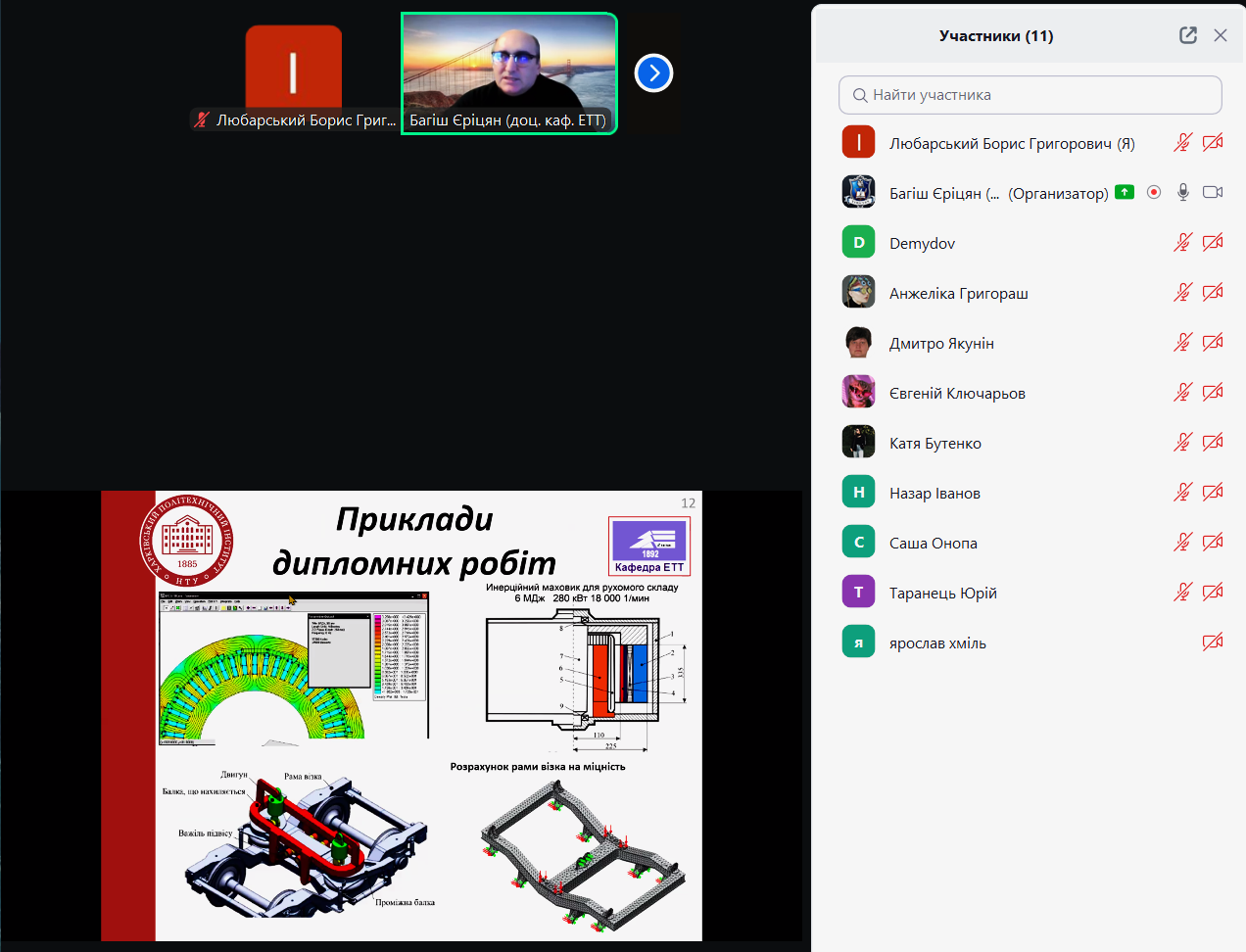
Task: Click camera-off icon for Анжеліка Григораш
Action: pyautogui.click(x=1213, y=292)
